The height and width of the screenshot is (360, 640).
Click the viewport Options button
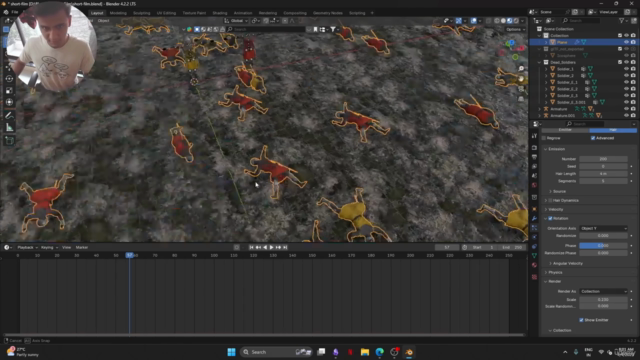click(x=515, y=29)
